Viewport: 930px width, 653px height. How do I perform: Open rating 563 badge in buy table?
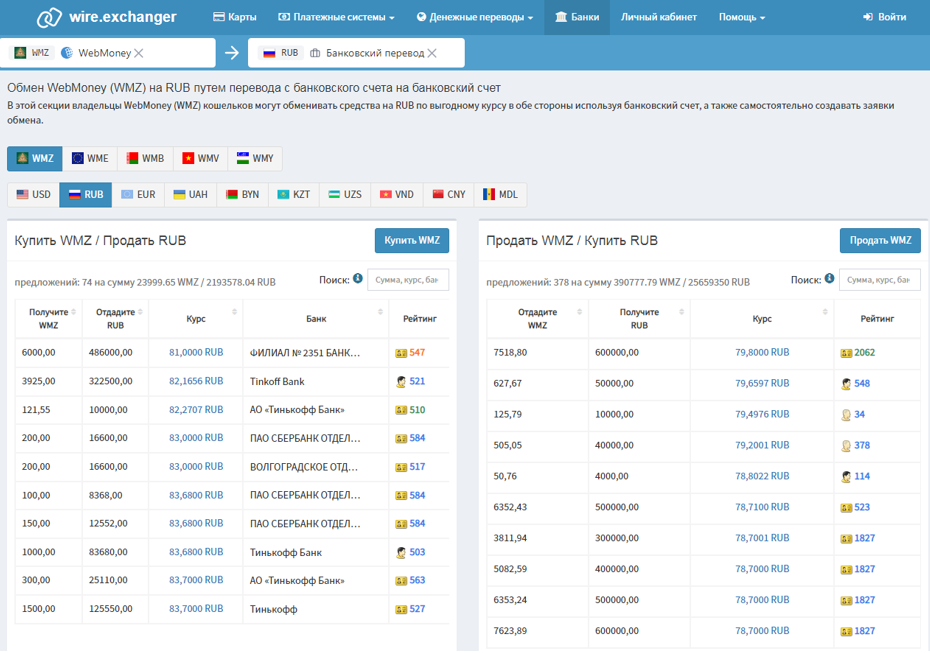tap(410, 581)
